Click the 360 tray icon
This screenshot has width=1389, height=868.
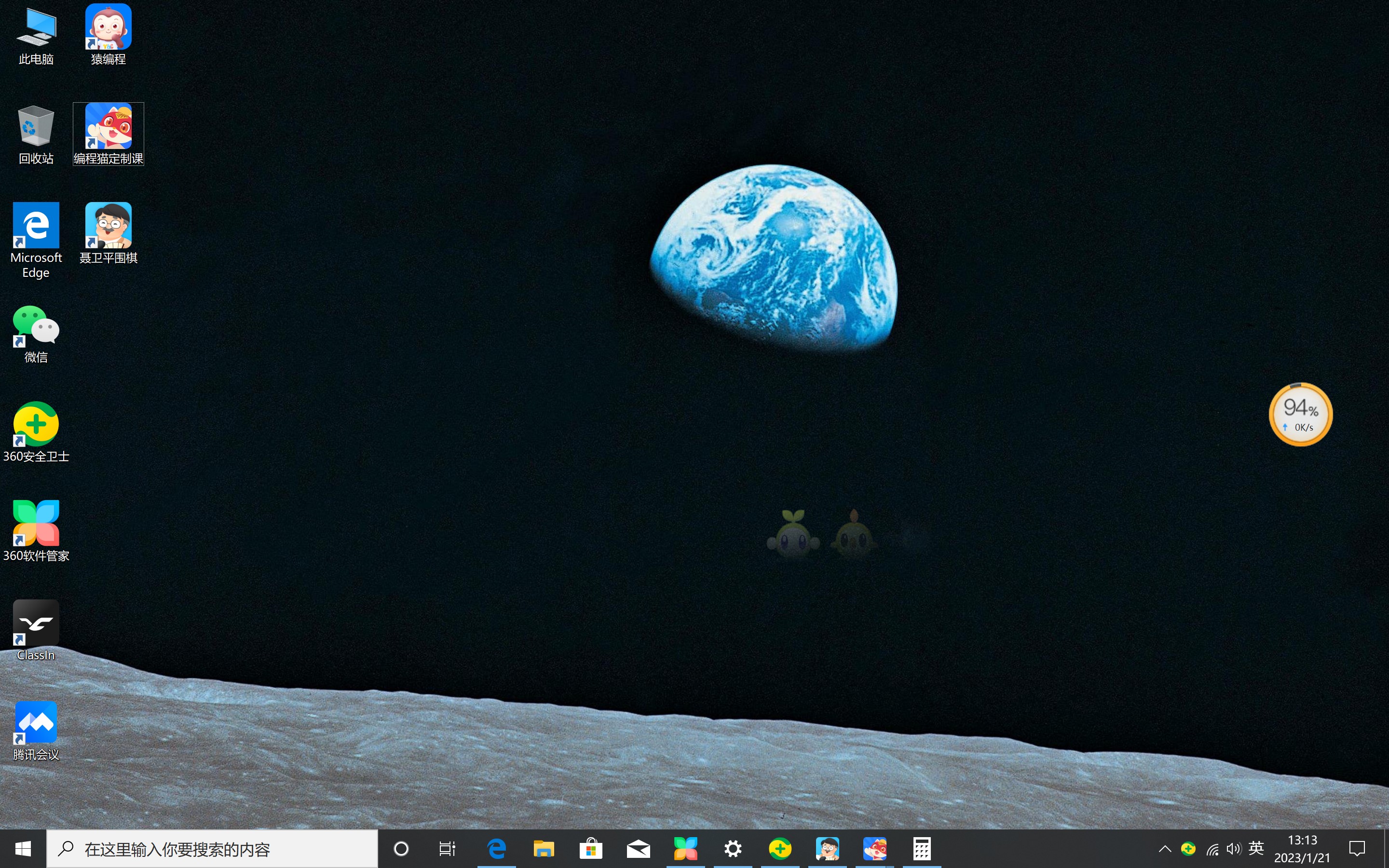1188,849
